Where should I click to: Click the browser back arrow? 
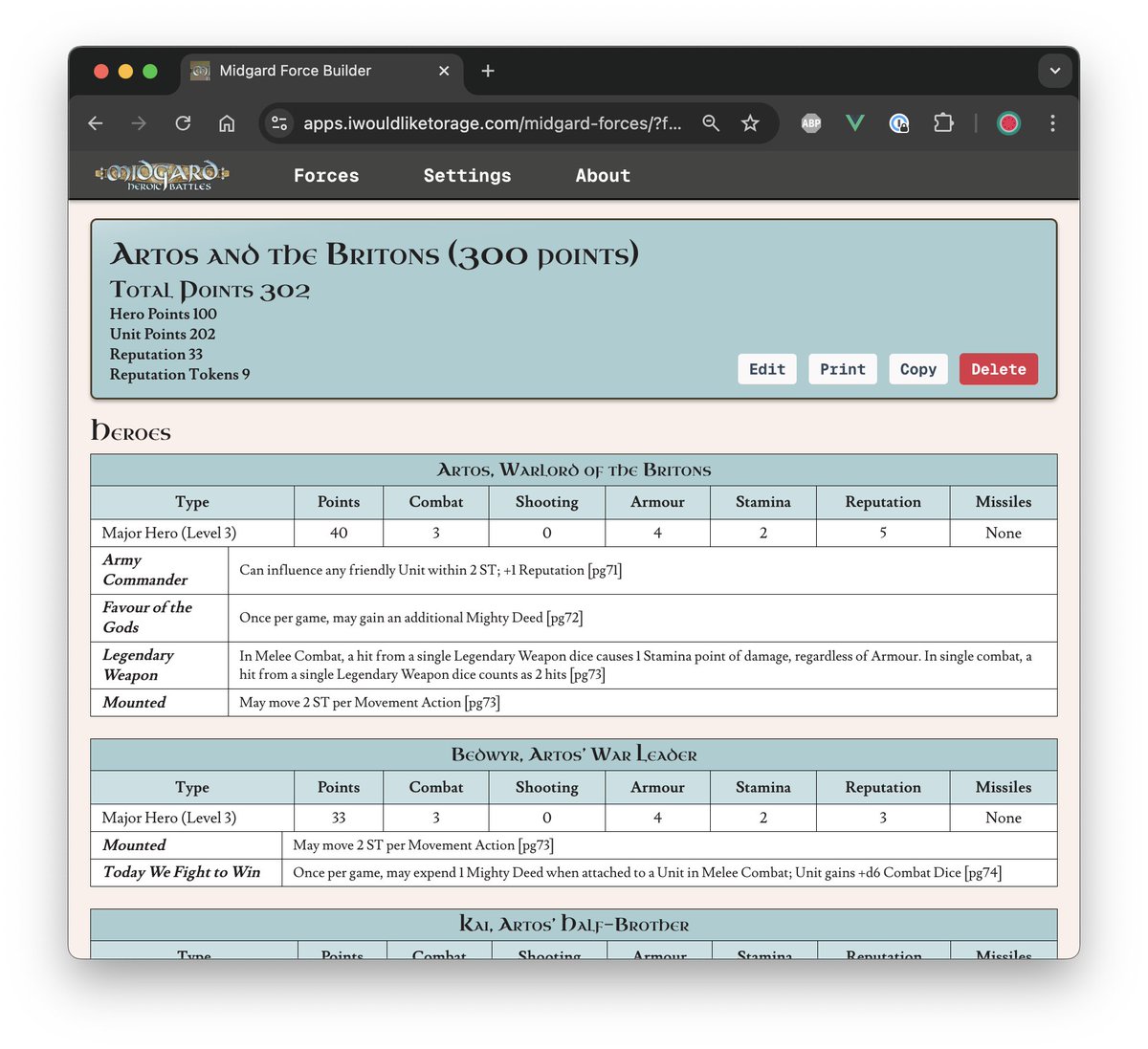click(96, 123)
